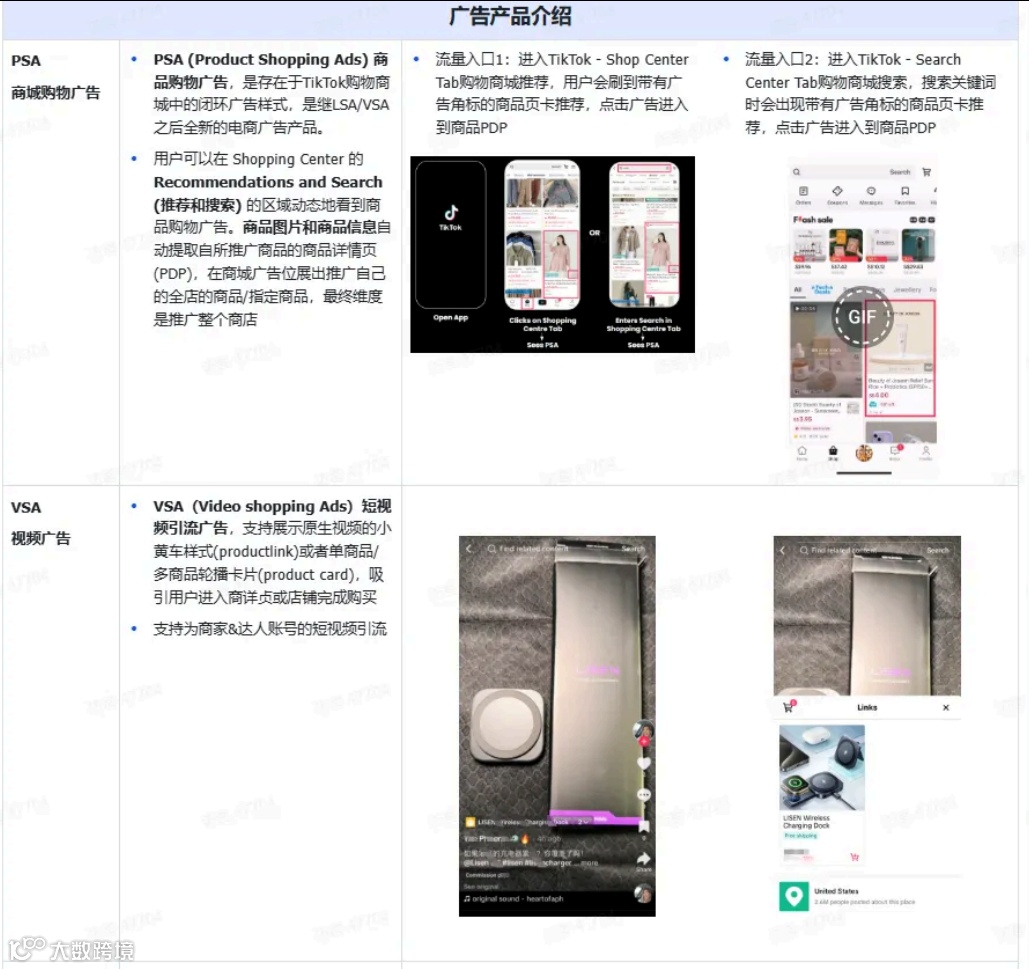This screenshot has height=969, width=1029.
Task: Tap the bookmark save icon on video
Action: pyautogui.click(x=644, y=826)
